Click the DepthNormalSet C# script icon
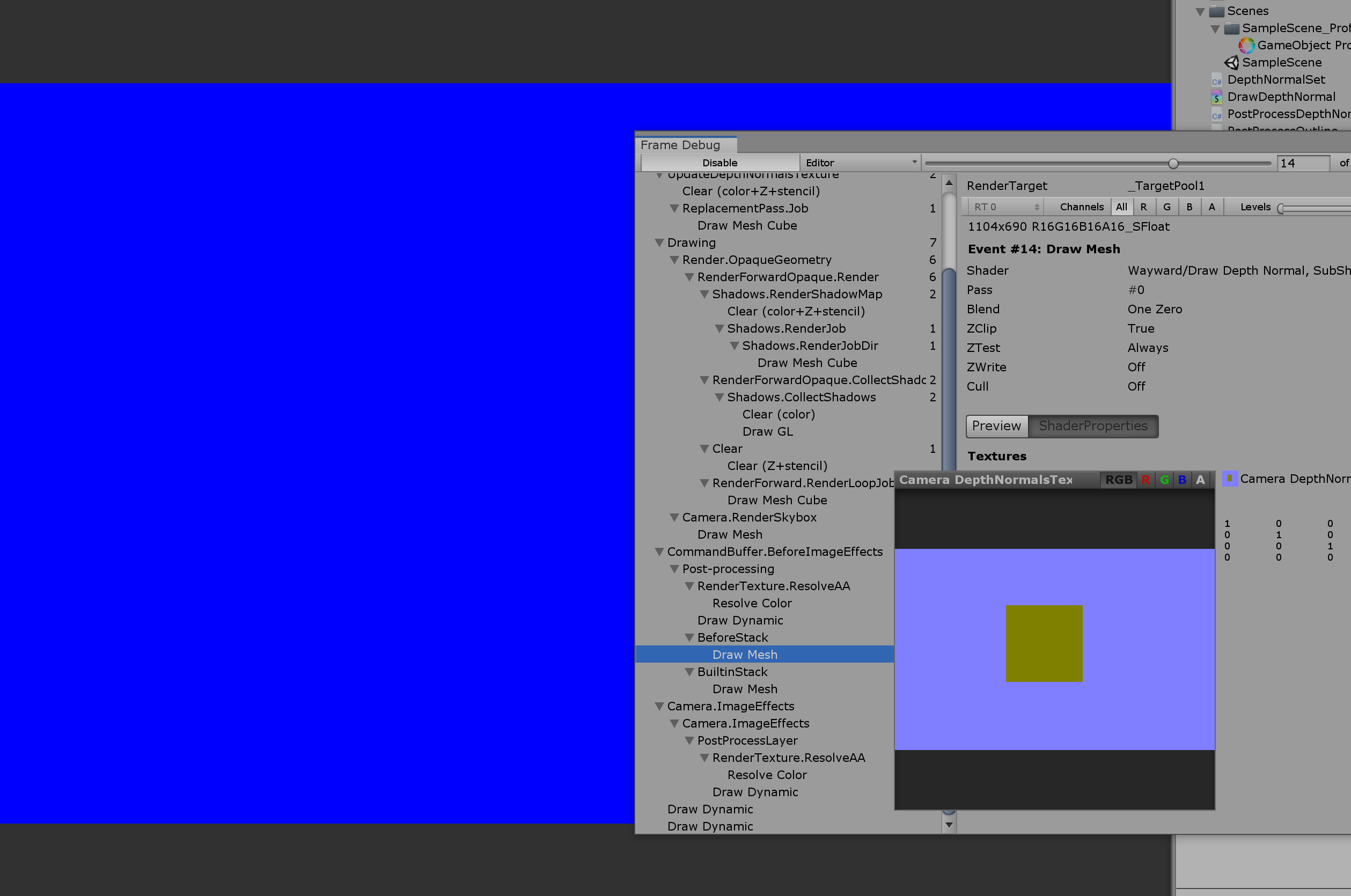Viewport: 1351px width, 896px height. (x=1217, y=80)
